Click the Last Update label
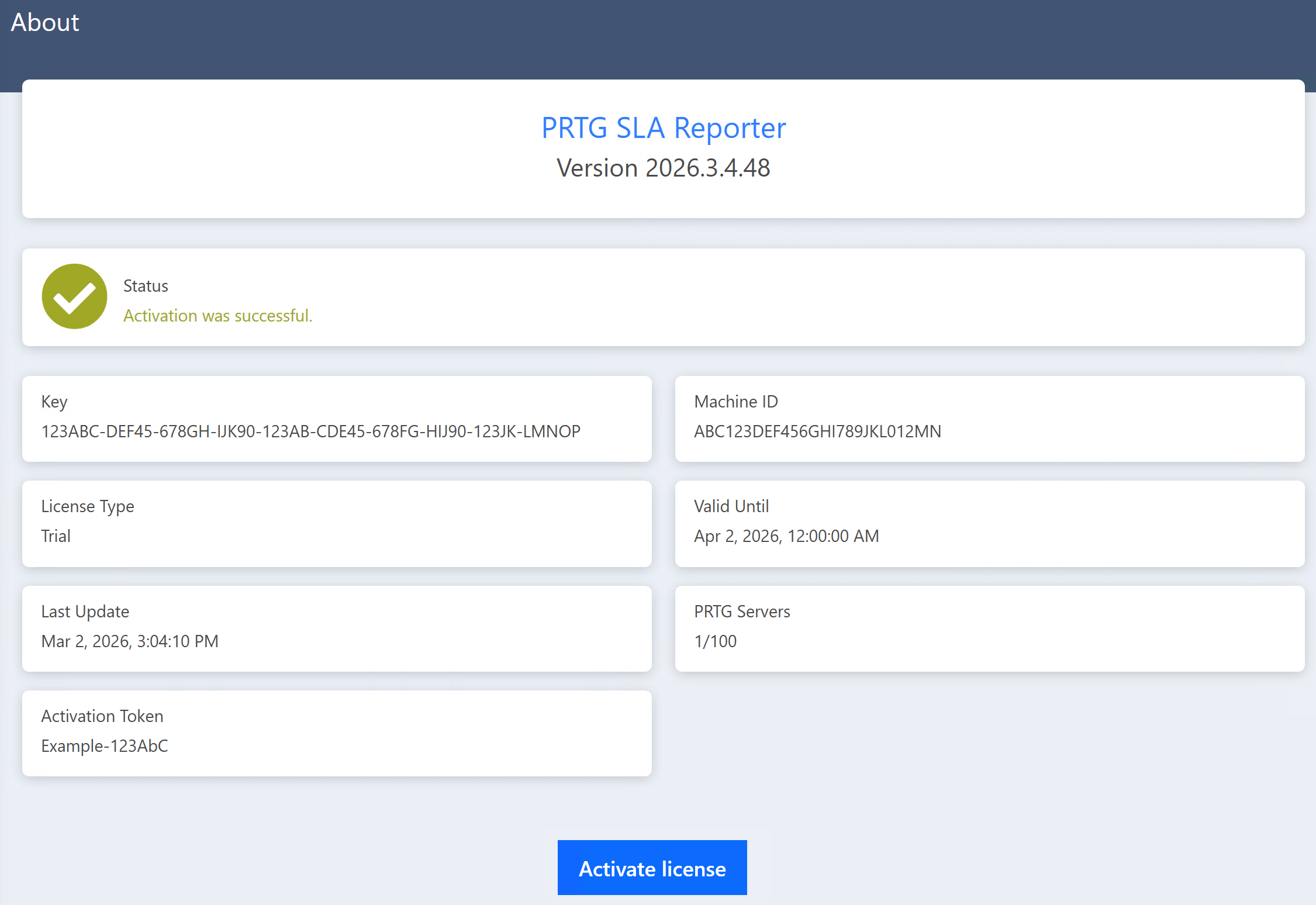Screen dimensions: 1316x905 point(85,612)
